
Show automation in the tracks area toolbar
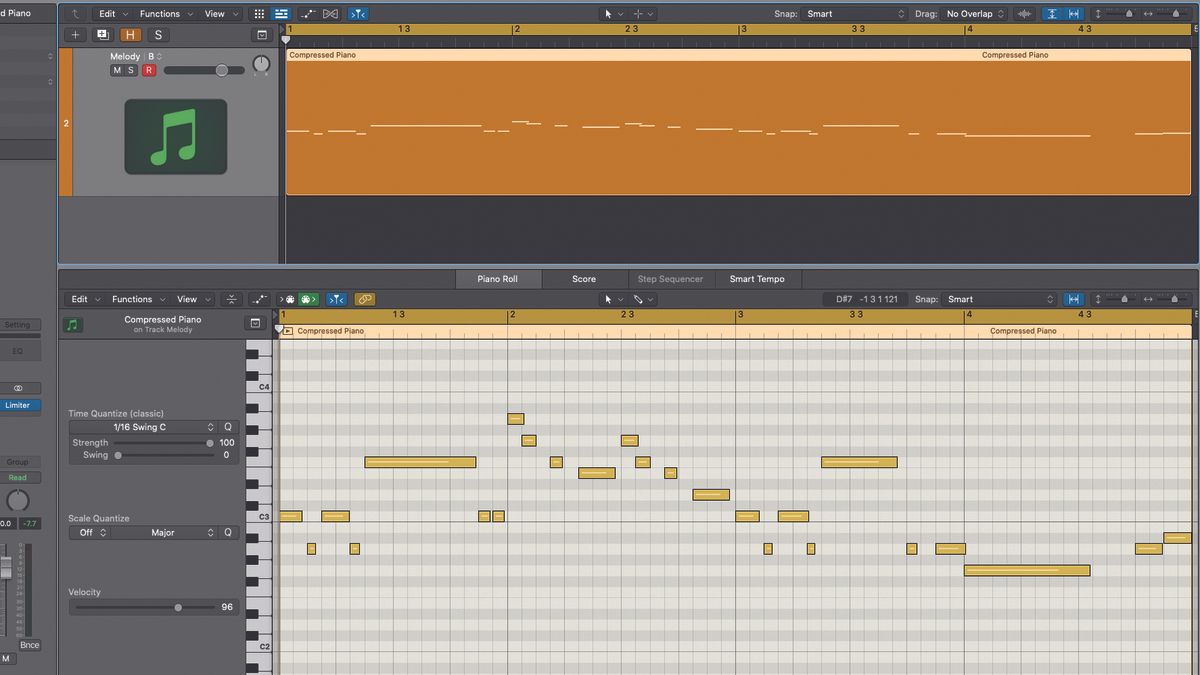pos(308,14)
